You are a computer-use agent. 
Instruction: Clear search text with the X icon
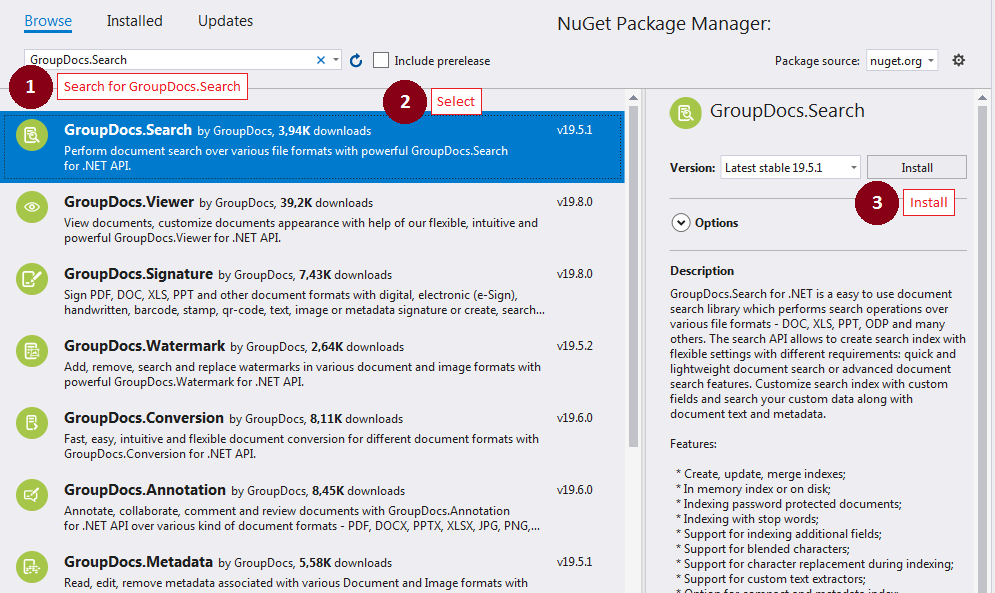coord(321,60)
